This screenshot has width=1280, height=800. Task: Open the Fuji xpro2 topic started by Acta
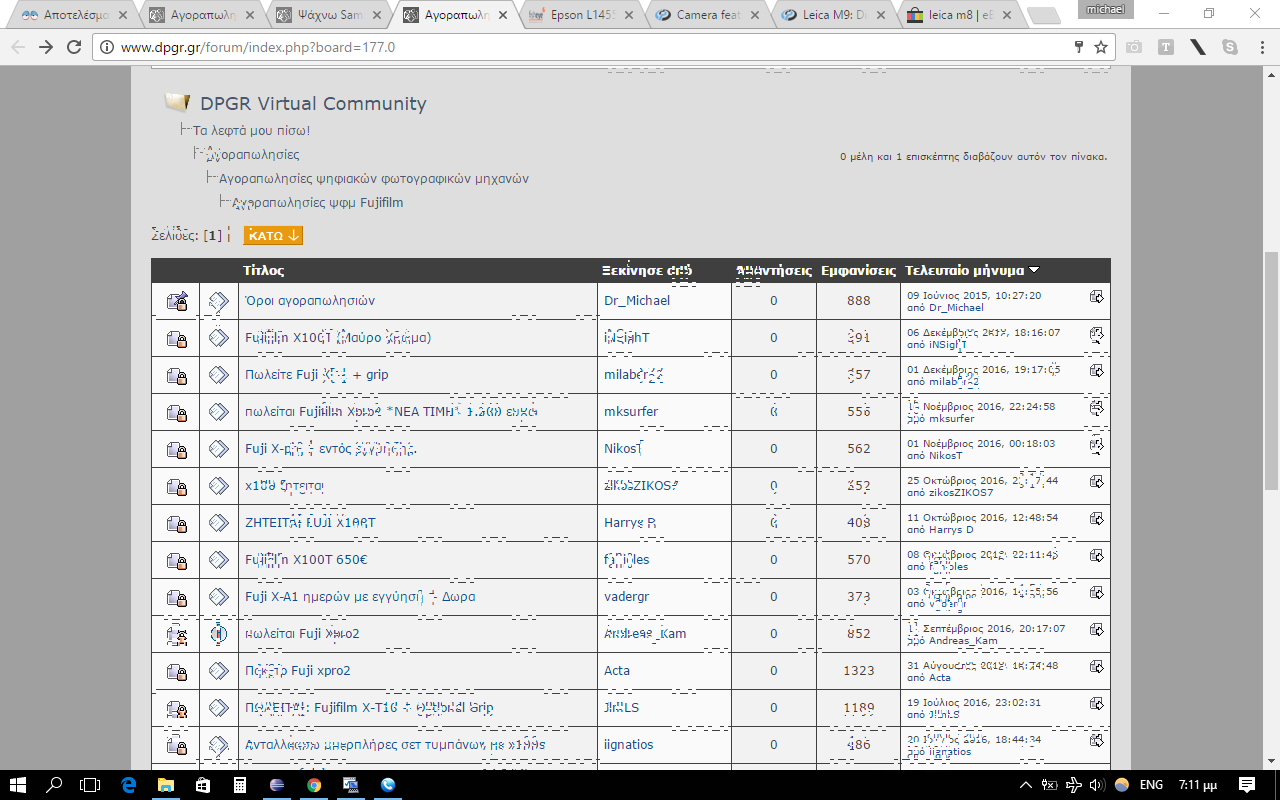tap(298, 671)
